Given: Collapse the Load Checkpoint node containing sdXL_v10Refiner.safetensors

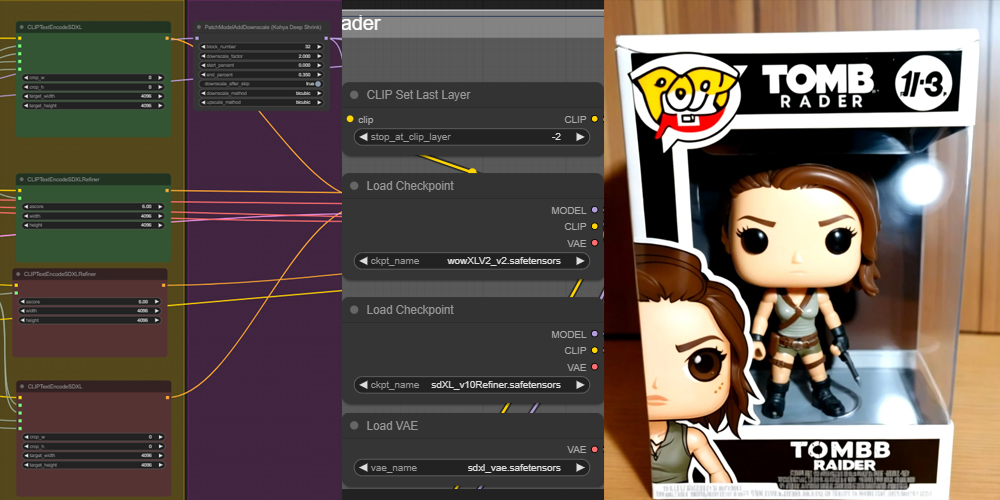Looking at the screenshot, I should 354,310.
